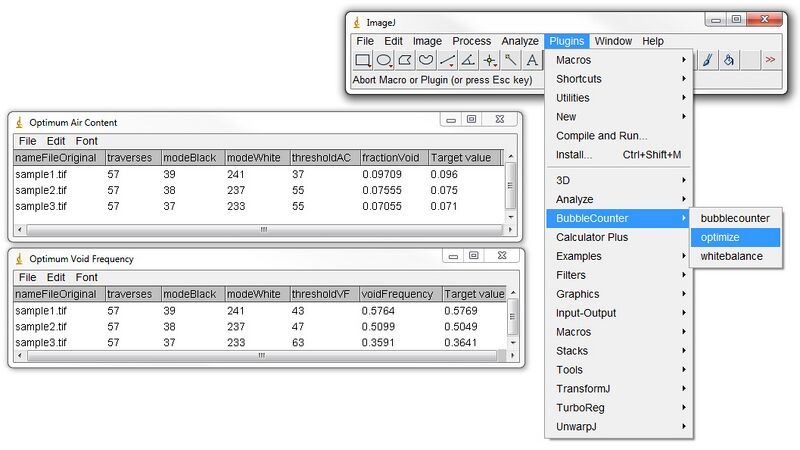Open File menu in ImageJ window
Screen dimensions: 800x450
[365, 41]
